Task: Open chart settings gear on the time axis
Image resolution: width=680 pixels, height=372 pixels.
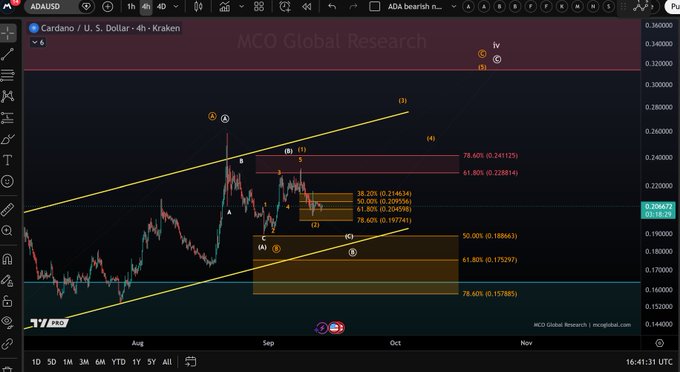Action: pyautogui.click(x=660, y=343)
